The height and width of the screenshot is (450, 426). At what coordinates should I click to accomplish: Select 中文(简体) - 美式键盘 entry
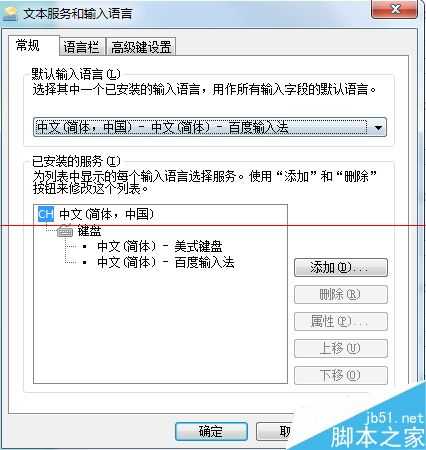pos(160,247)
